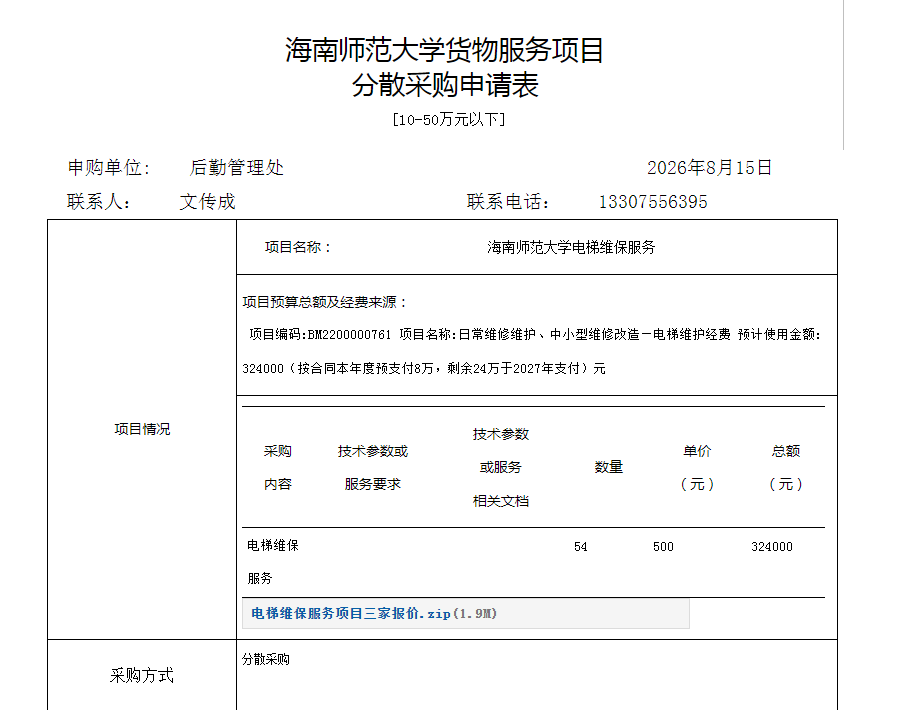Click the 技术参数或服务要求 column header
This screenshot has height=710, width=921.
tap(372, 467)
